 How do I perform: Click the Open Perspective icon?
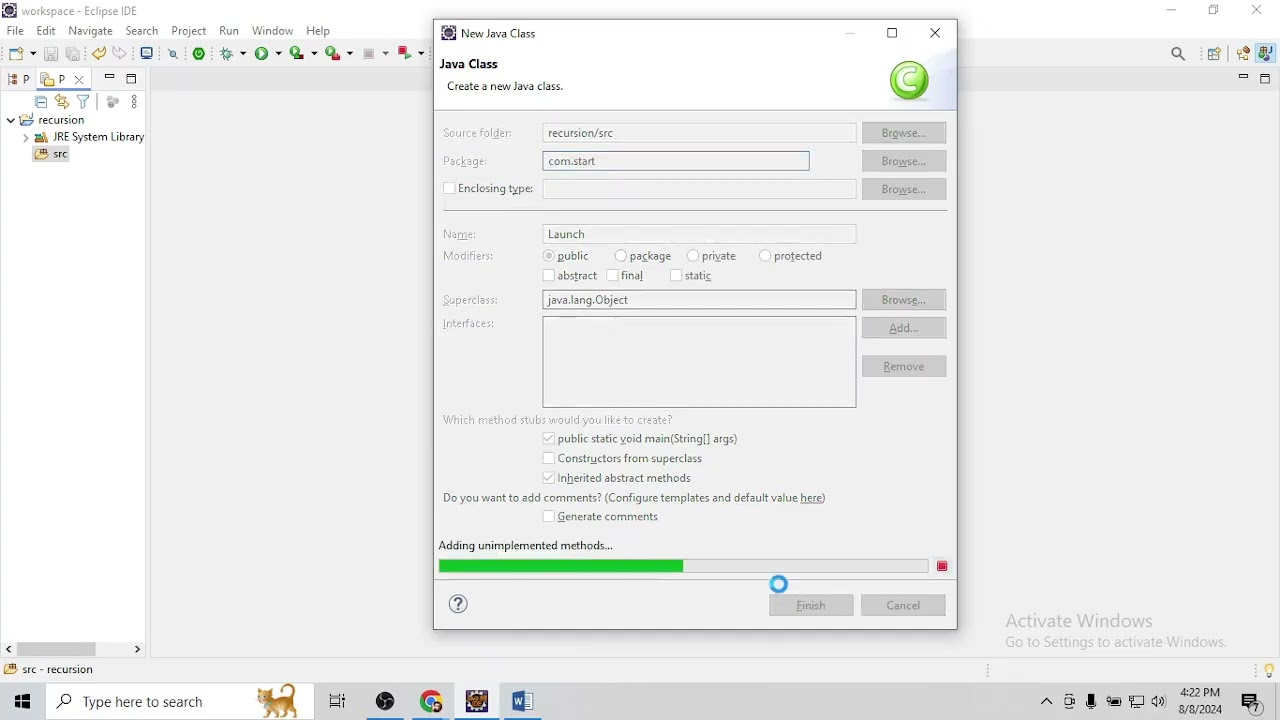(1214, 55)
